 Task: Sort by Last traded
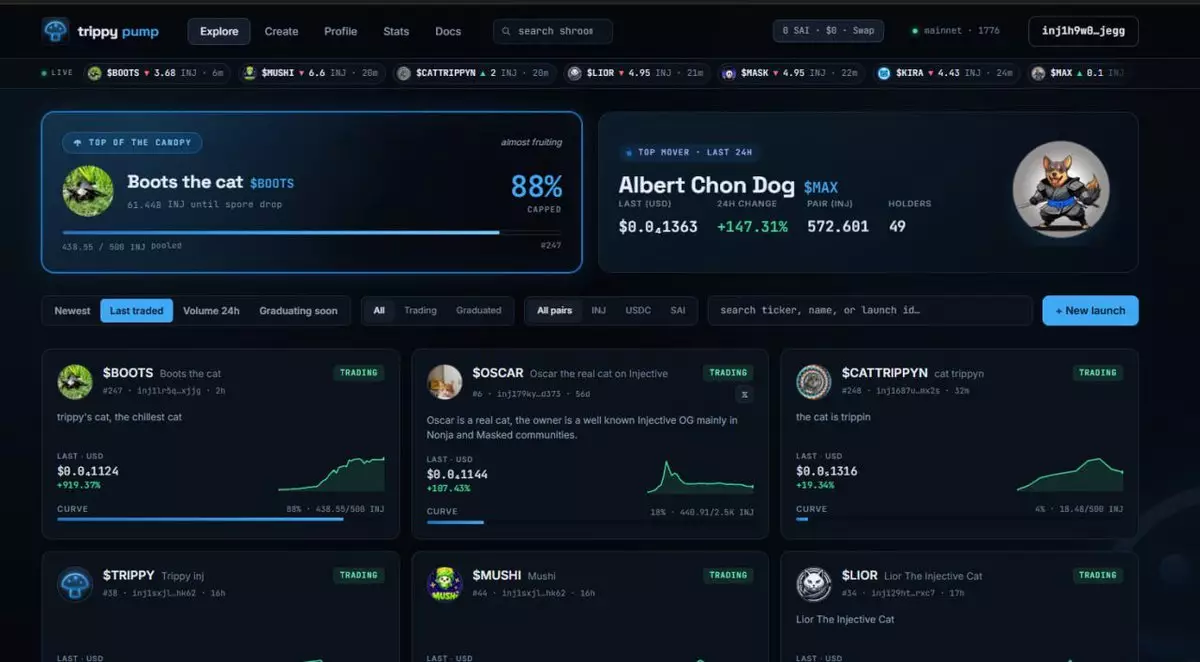[137, 310]
